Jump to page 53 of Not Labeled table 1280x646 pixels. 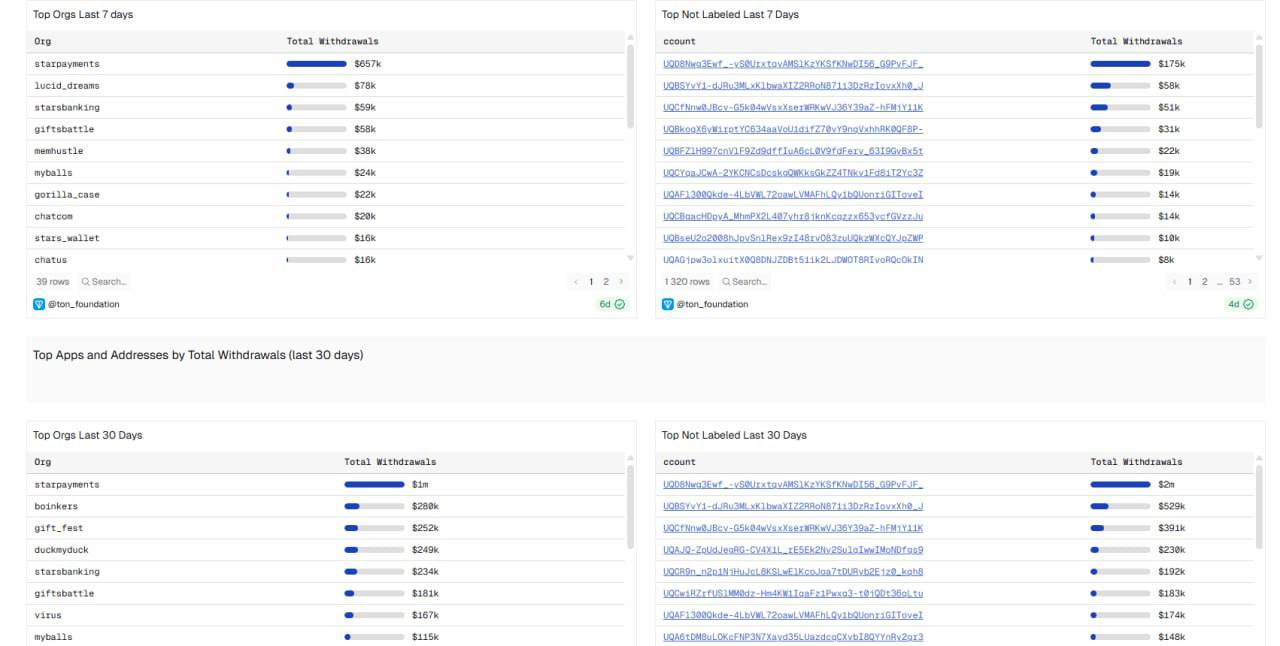(x=1234, y=282)
